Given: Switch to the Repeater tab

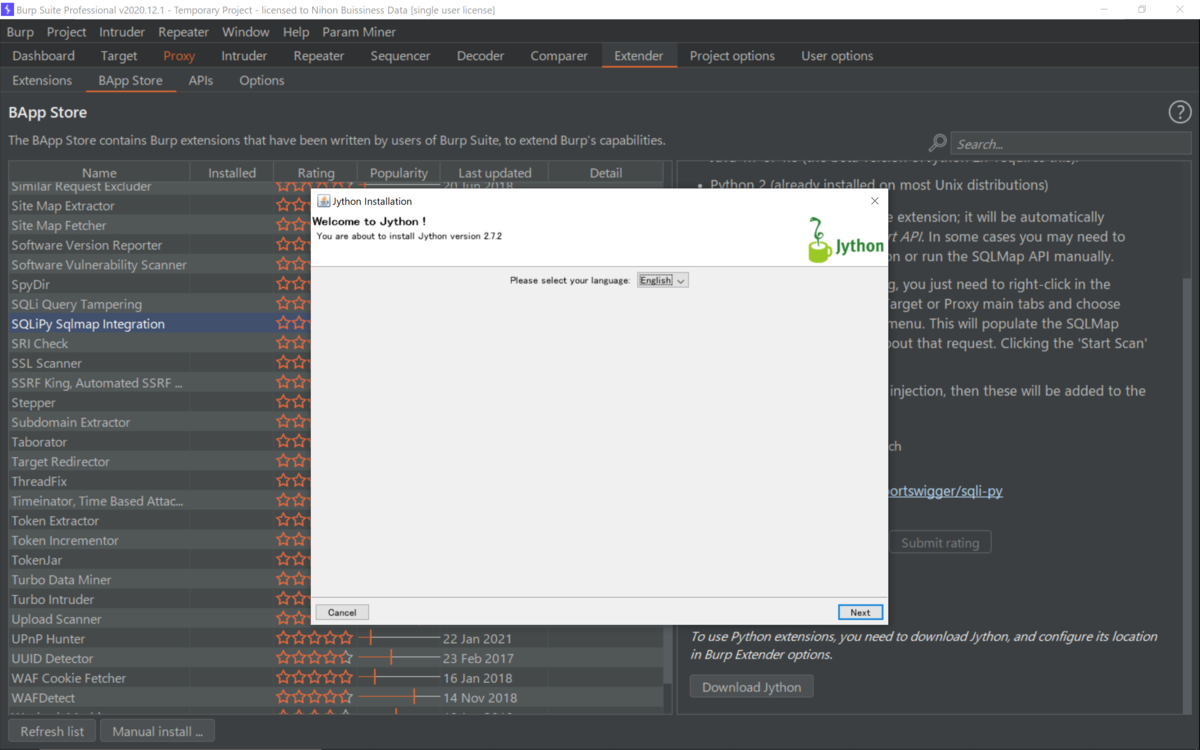Looking at the screenshot, I should (x=319, y=56).
